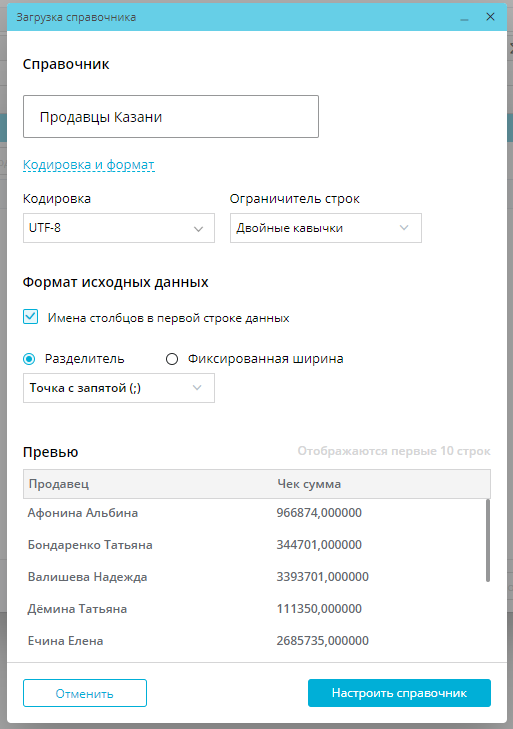The image size is (513, 729).
Task: Close the Загрузка справочника dialog
Action: (490, 17)
